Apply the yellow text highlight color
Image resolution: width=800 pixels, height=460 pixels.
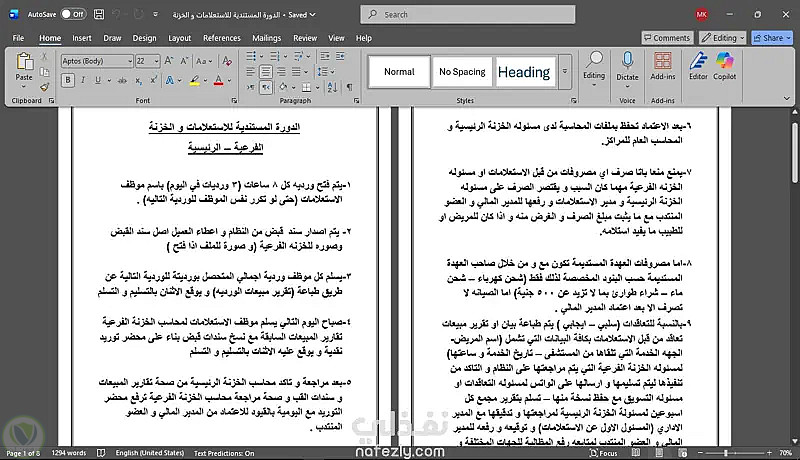pos(194,80)
